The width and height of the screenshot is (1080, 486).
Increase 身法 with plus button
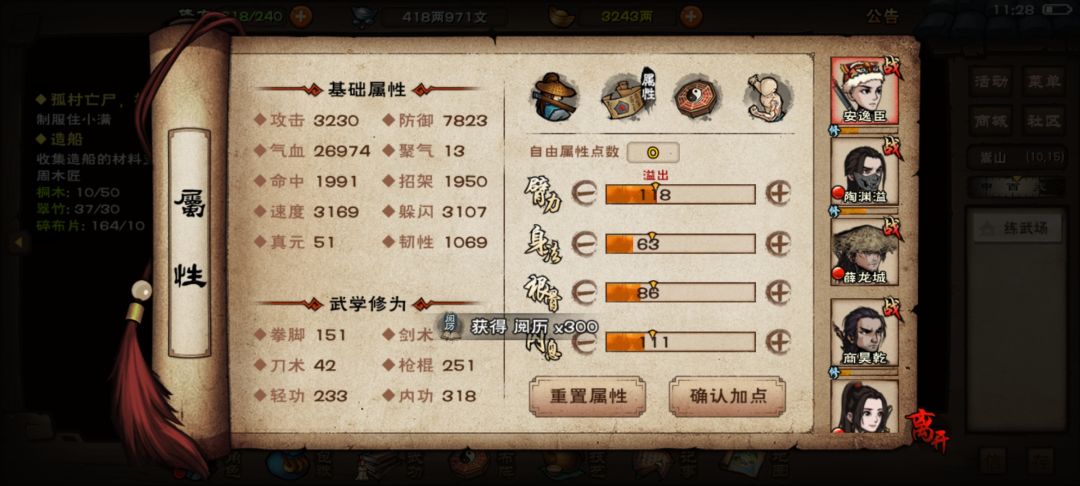(778, 243)
